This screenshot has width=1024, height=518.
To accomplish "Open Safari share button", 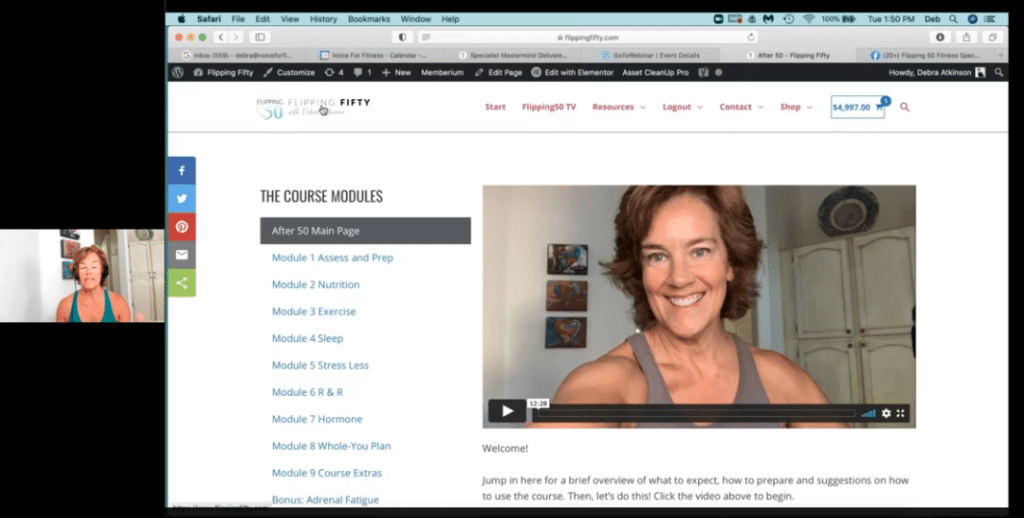I will [x=966, y=37].
